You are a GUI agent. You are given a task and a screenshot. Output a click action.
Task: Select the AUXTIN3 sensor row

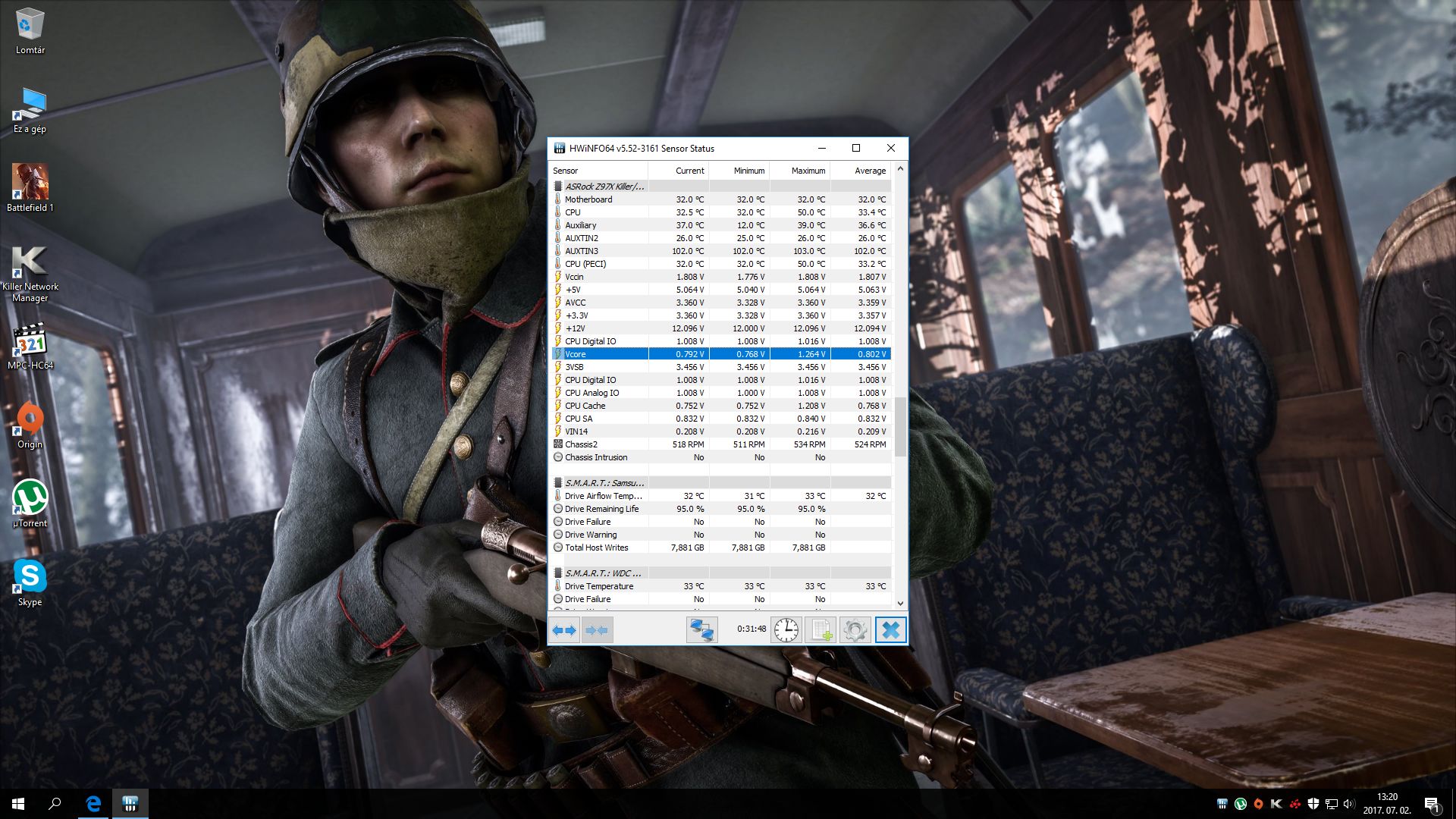pyautogui.click(x=720, y=251)
